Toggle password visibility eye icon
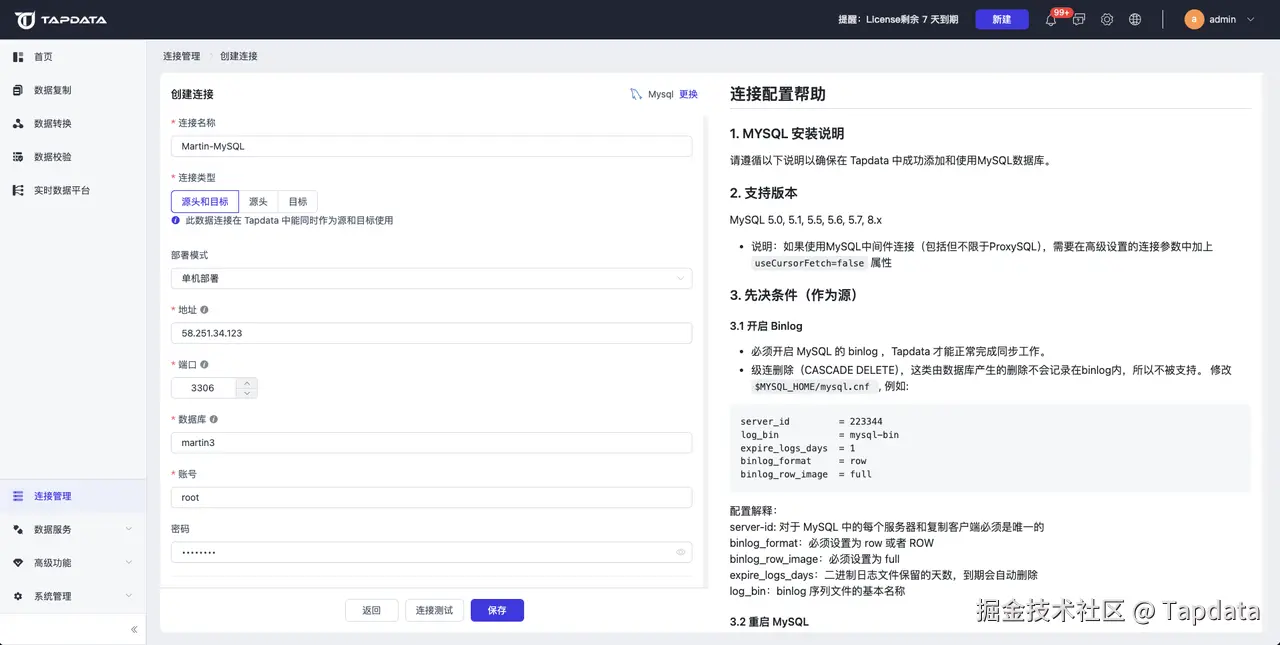 [x=680, y=552]
